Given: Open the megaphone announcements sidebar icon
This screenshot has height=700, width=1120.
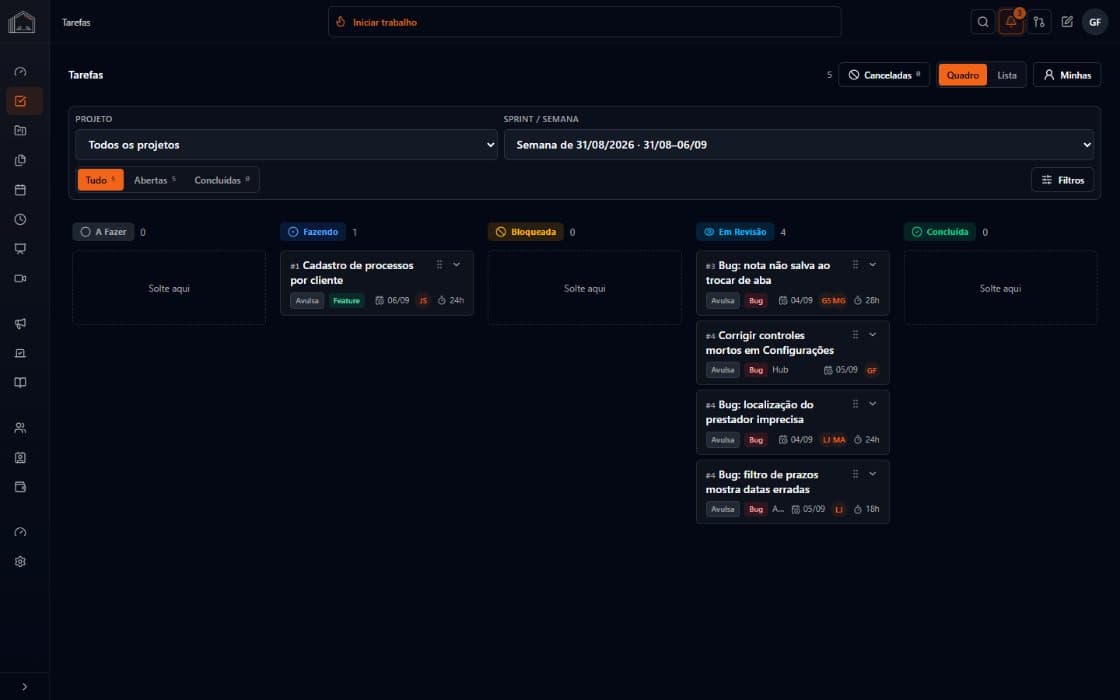Looking at the screenshot, I should 21,324.
